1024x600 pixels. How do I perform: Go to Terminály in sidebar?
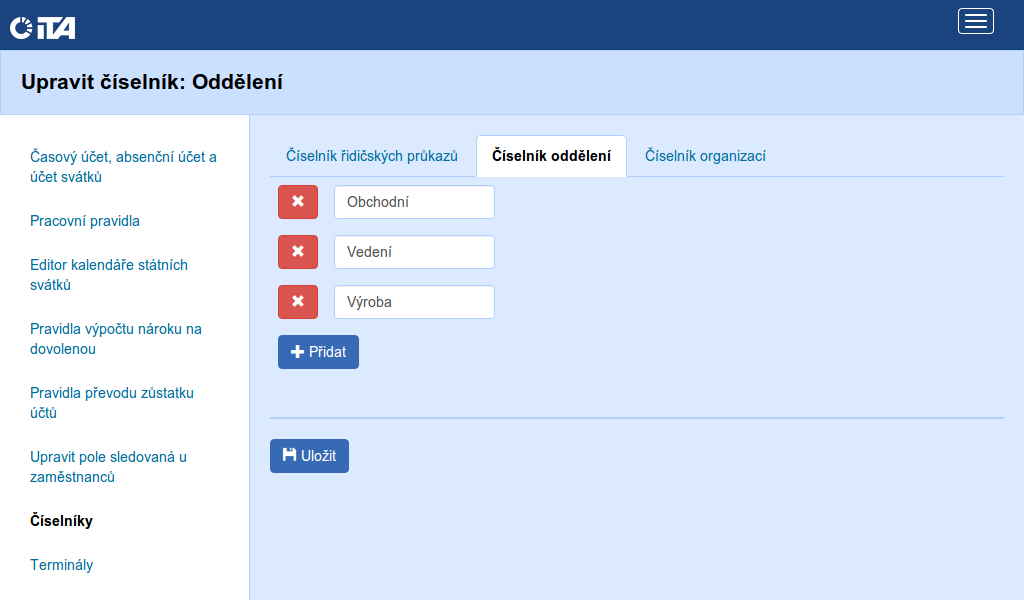click(x=62, y=565)
